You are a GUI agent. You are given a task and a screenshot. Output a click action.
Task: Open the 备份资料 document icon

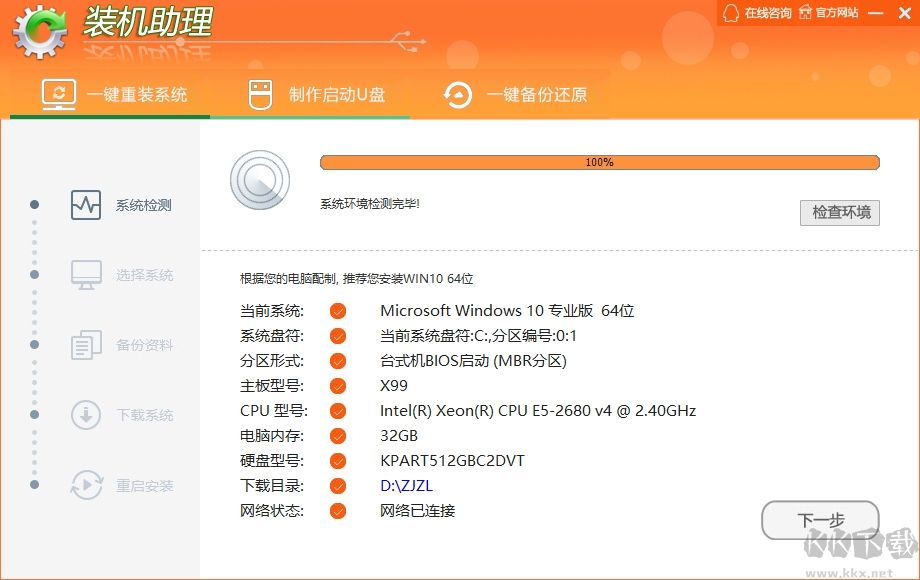click(x=85, y=344)
